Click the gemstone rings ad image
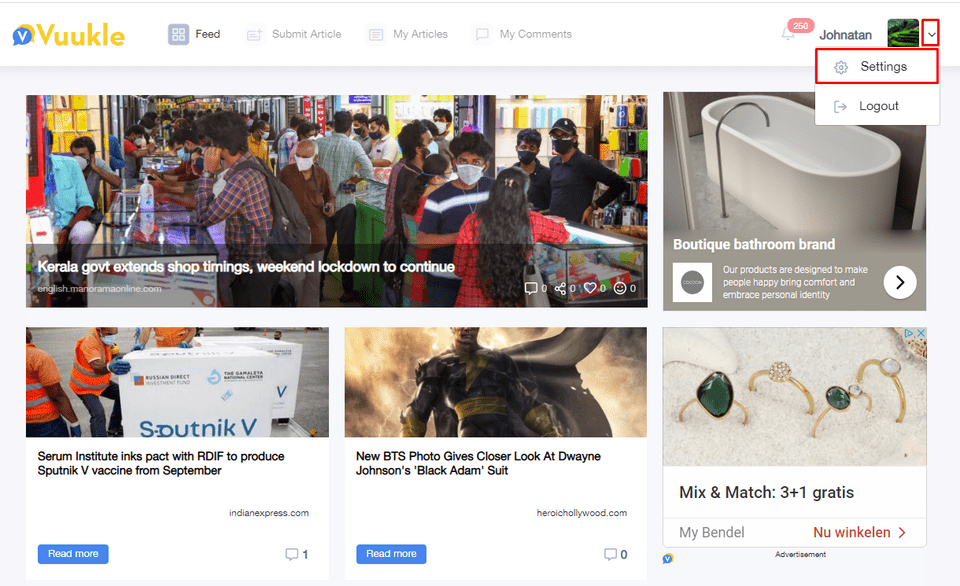The image size is (960, 586). click(794, 397)
